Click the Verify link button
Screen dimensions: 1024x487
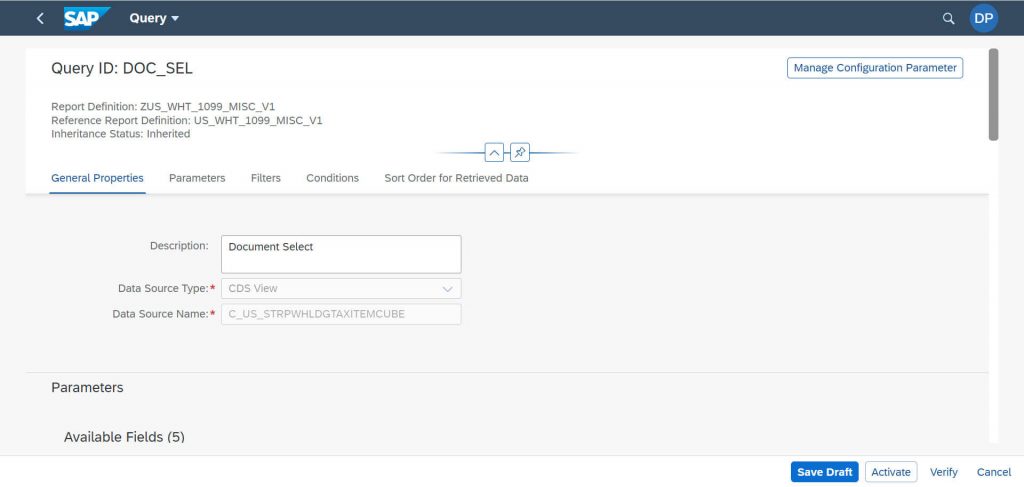(944, 472)
